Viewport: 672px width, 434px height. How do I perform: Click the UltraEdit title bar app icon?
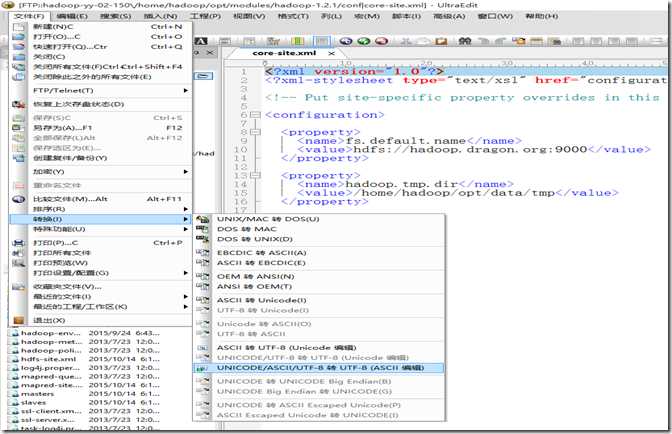click(x=8, y=5)
